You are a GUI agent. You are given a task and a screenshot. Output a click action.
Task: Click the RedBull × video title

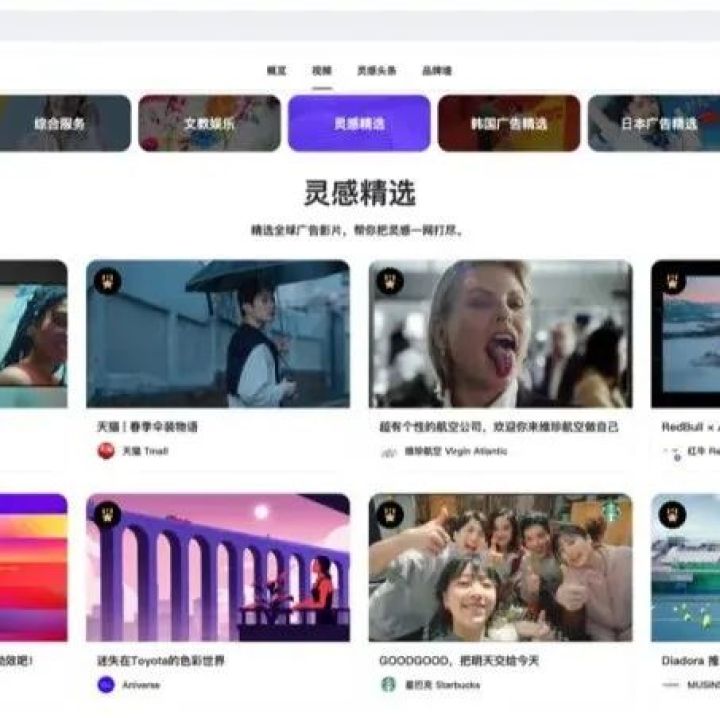pos(691,427)
